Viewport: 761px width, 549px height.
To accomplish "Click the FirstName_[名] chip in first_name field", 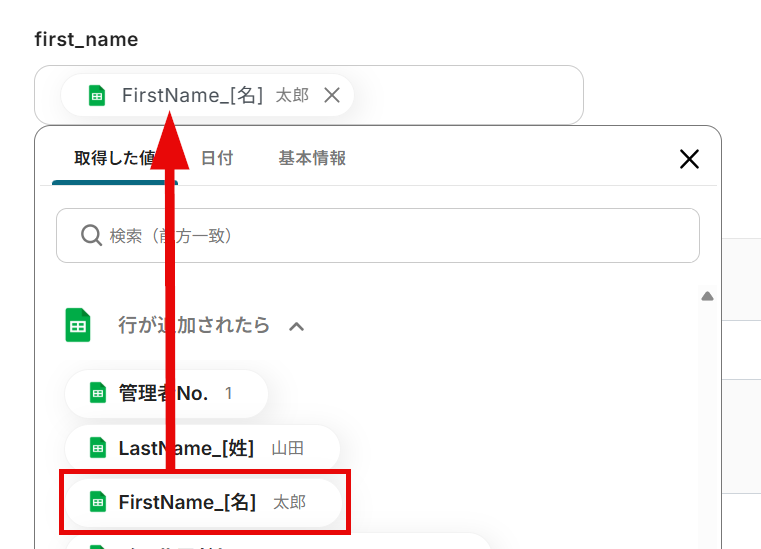I will [x=207, y=95].
